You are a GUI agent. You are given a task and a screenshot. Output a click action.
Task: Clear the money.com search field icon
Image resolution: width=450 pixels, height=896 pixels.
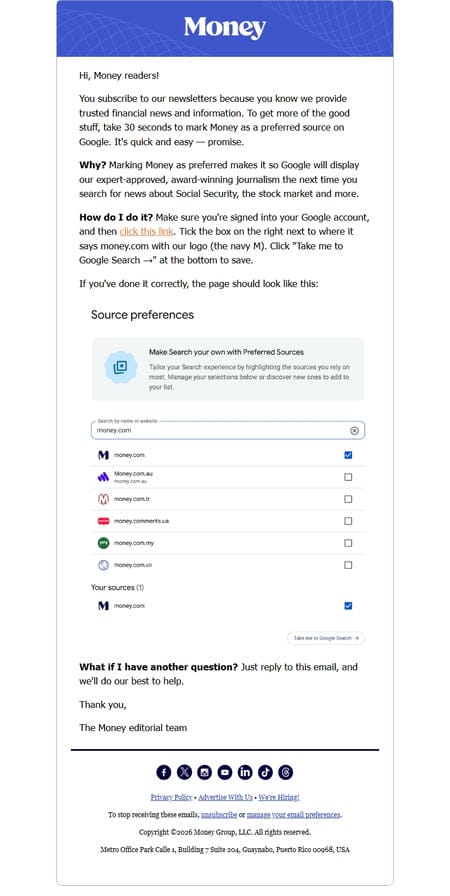[x=354, y=431]
